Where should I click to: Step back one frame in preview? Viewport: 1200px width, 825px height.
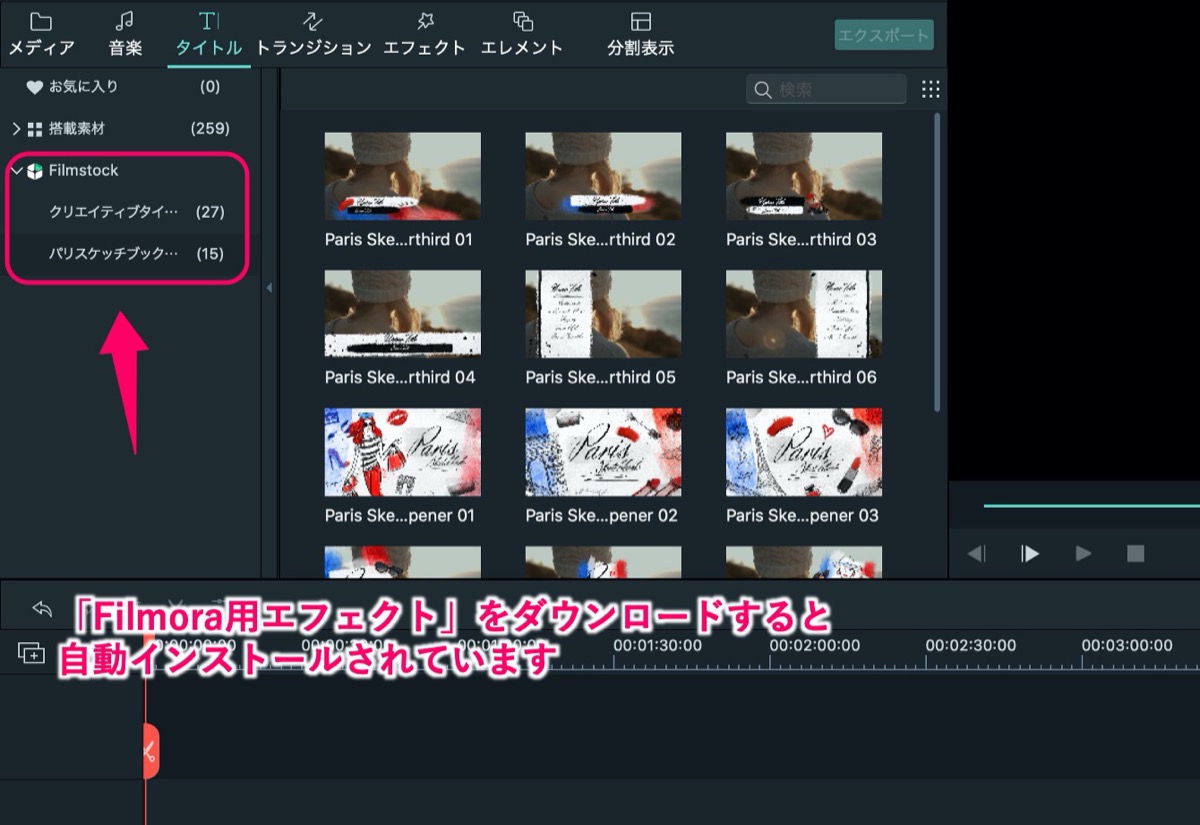click(x=977, y=553)
